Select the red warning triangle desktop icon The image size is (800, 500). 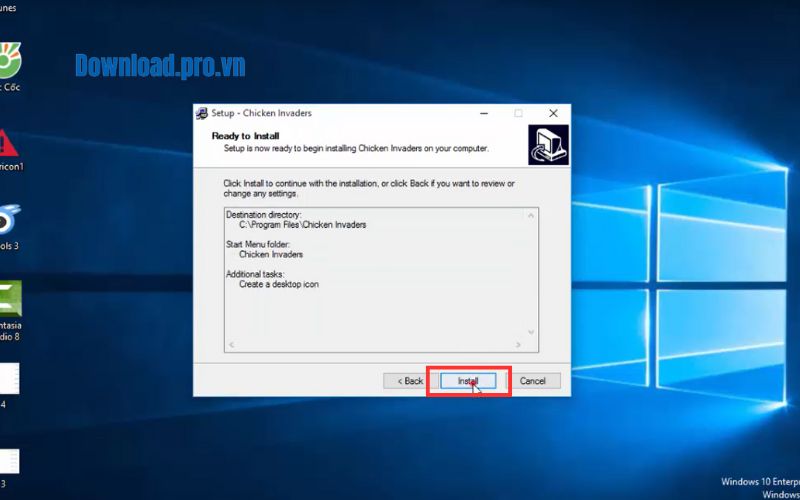tap(9, 150)
